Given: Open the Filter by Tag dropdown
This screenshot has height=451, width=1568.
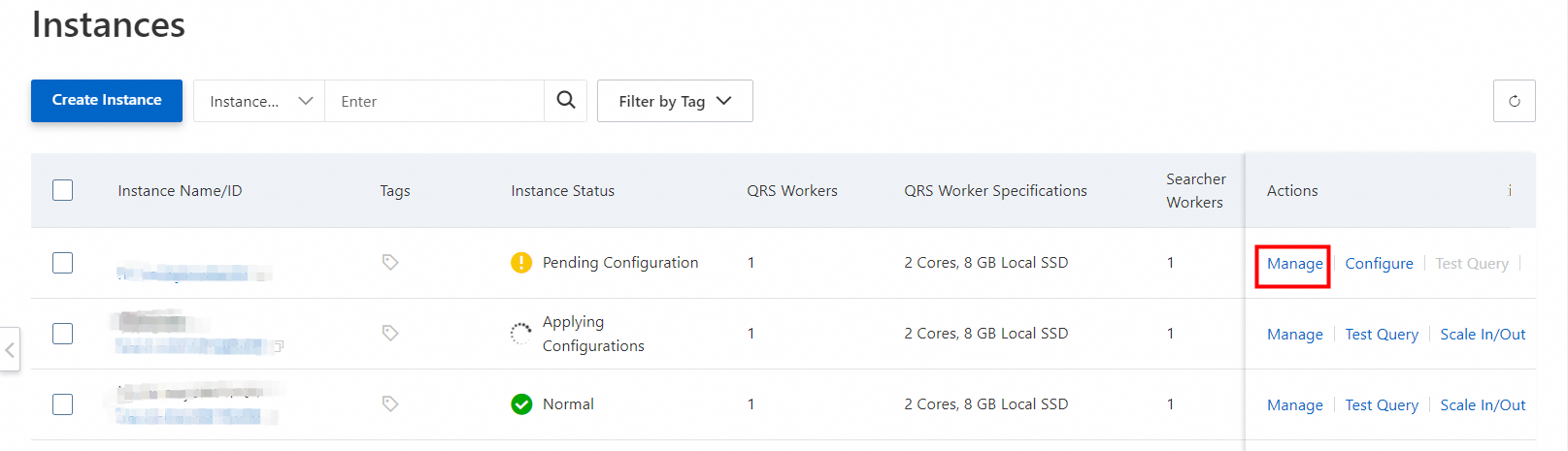Looking at the screenshot, I should point(675,101).
